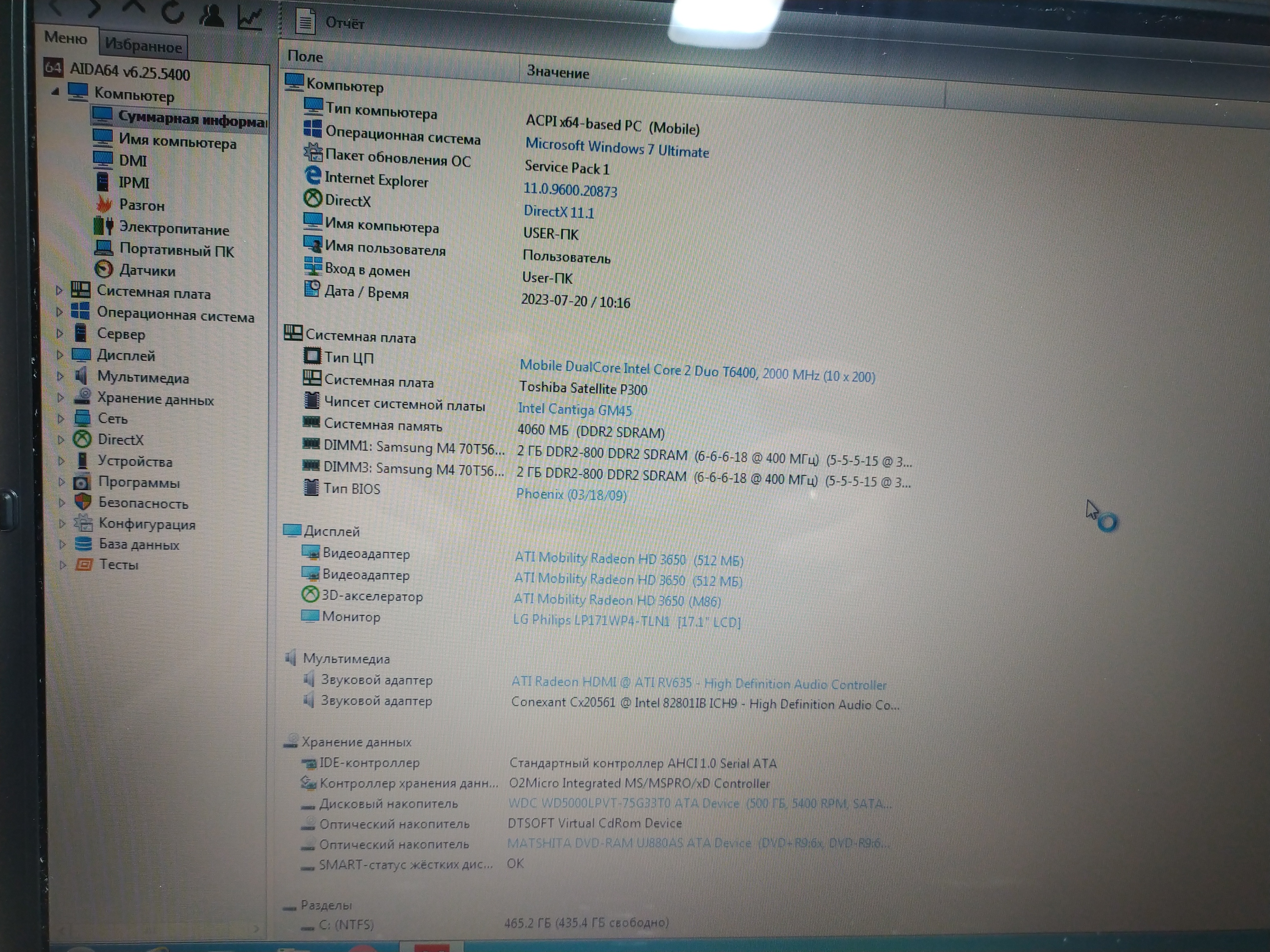Click the База данных database icon
Image resolution: width=1270 pixels, height=952 pixels.
pyautogui.click(x=84, y=544)
